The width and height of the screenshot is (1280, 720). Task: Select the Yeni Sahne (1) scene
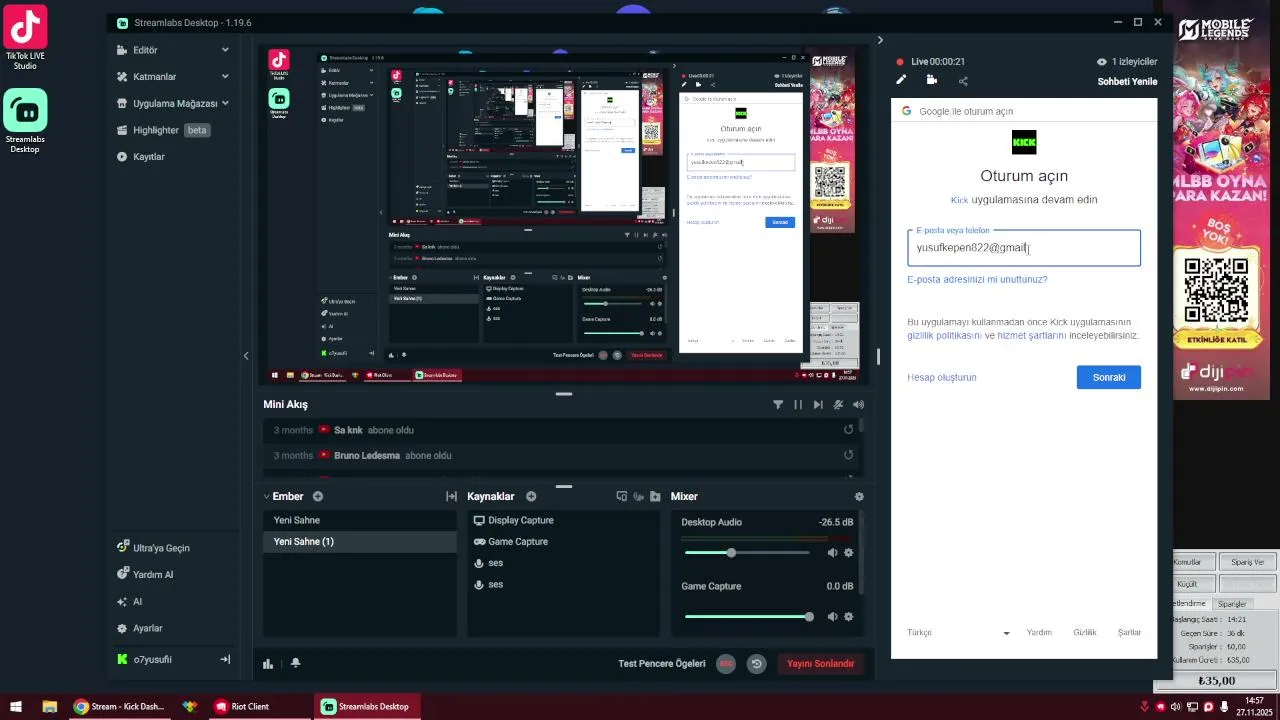[360, 541]
